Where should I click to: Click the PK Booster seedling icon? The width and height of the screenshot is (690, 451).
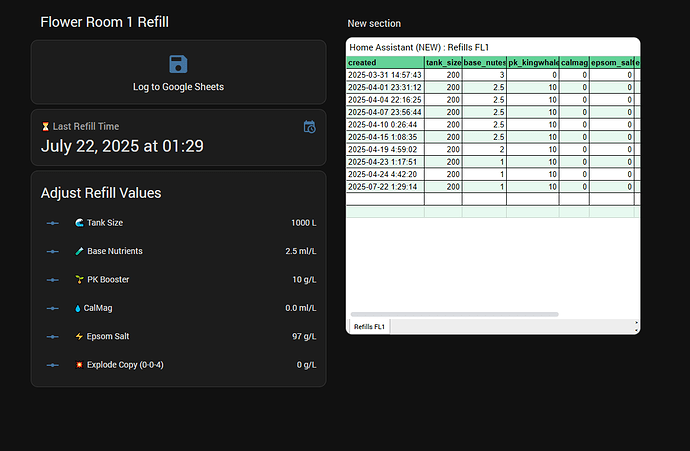click(79, 279)
